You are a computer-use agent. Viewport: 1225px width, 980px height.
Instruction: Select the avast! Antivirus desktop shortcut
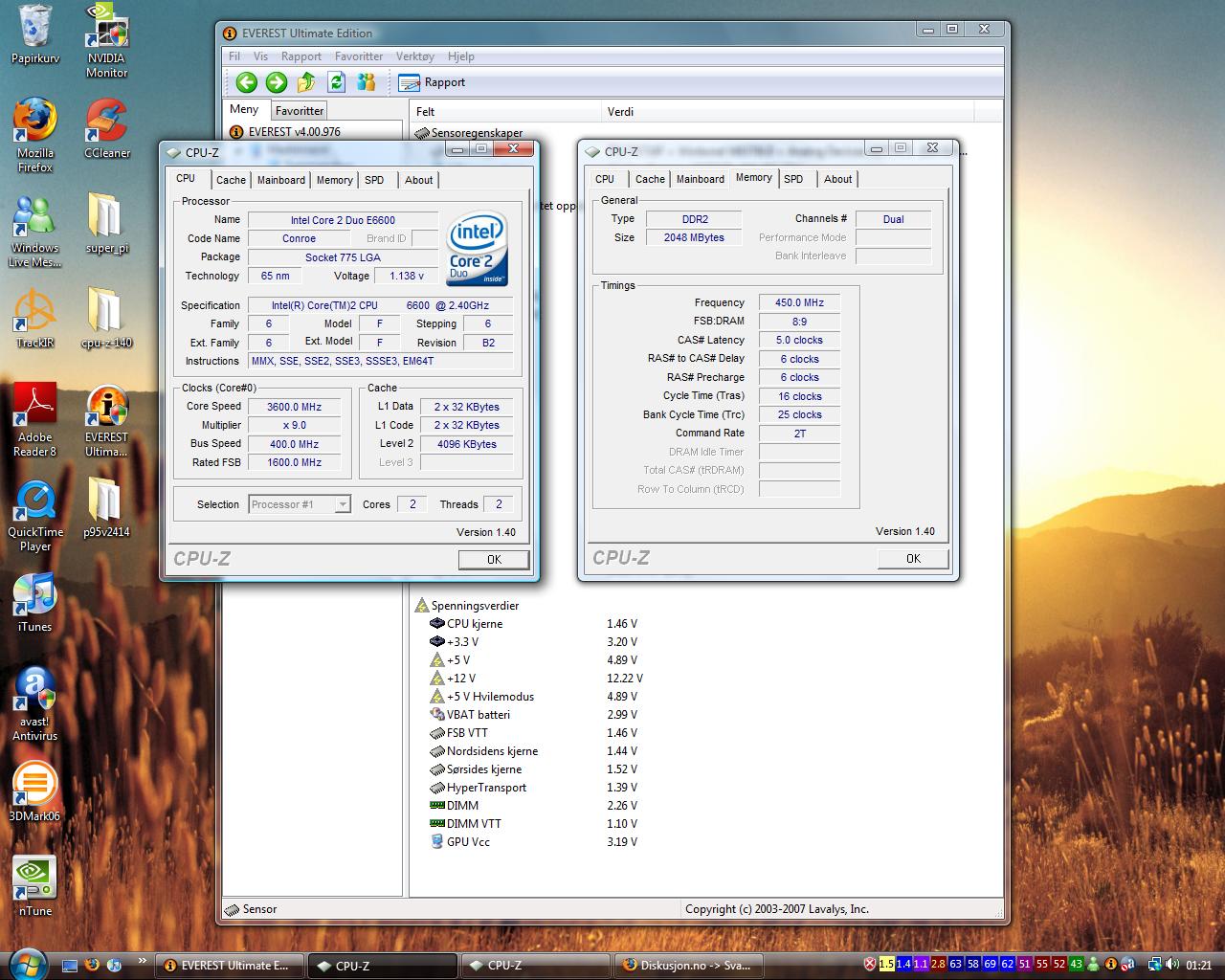pos(35,704)
